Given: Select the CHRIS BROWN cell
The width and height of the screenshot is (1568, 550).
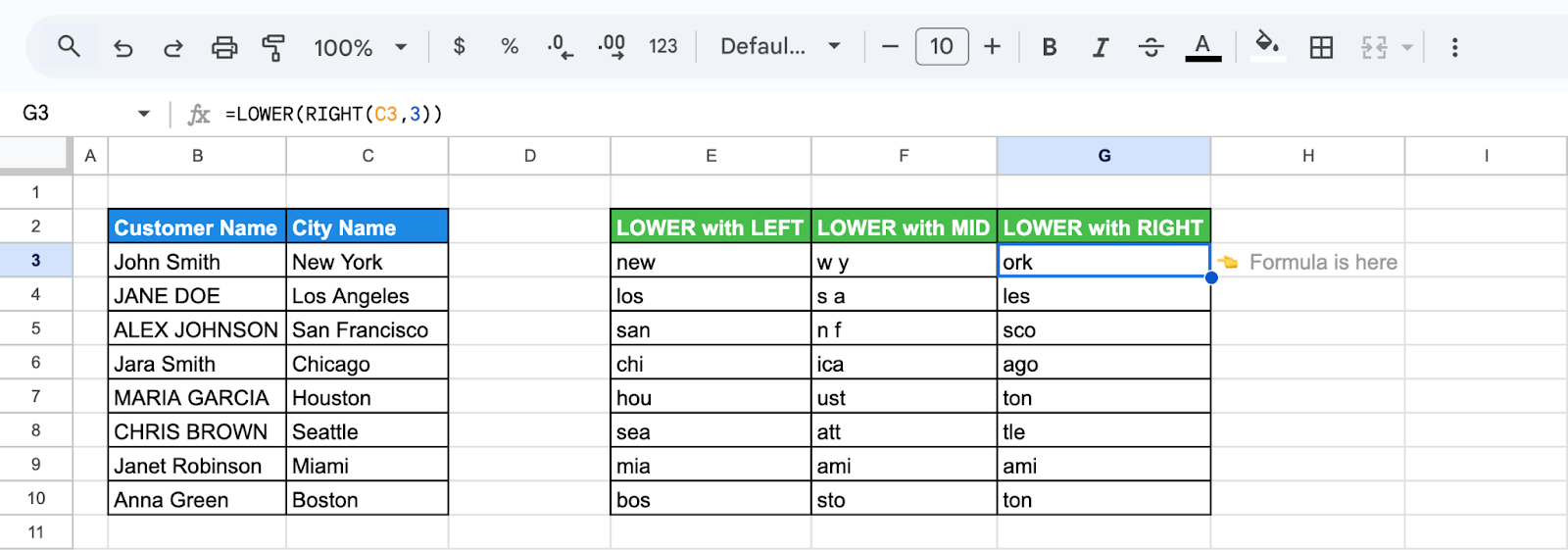Looking at the screenshot, I should (x=197, y=430).
